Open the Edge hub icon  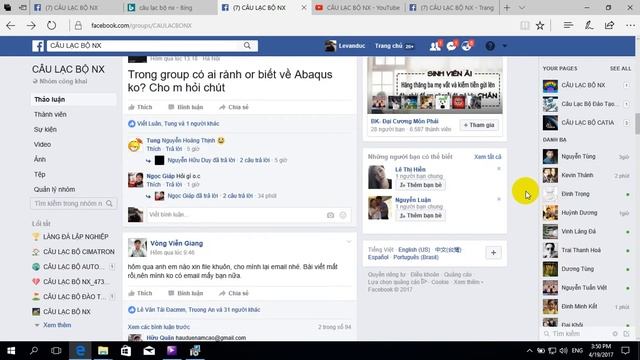568,25
